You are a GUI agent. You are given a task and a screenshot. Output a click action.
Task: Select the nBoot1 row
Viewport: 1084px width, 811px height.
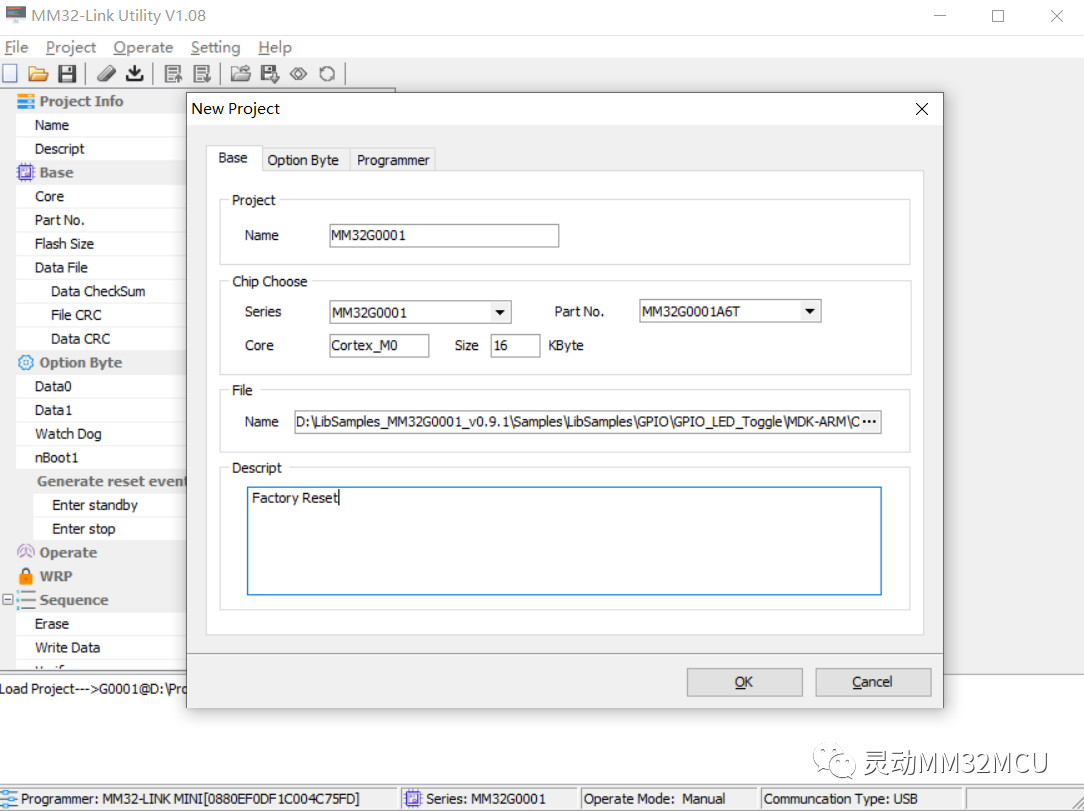102,458
